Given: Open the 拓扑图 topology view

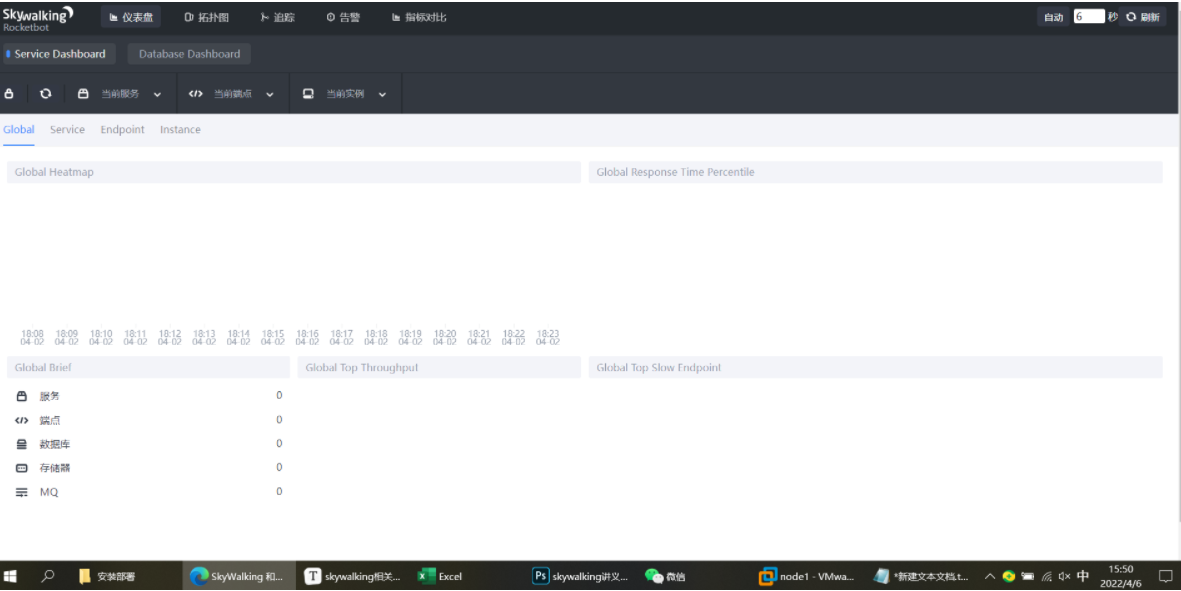Looking at the screenshot, I should click(x=206, y=17).
